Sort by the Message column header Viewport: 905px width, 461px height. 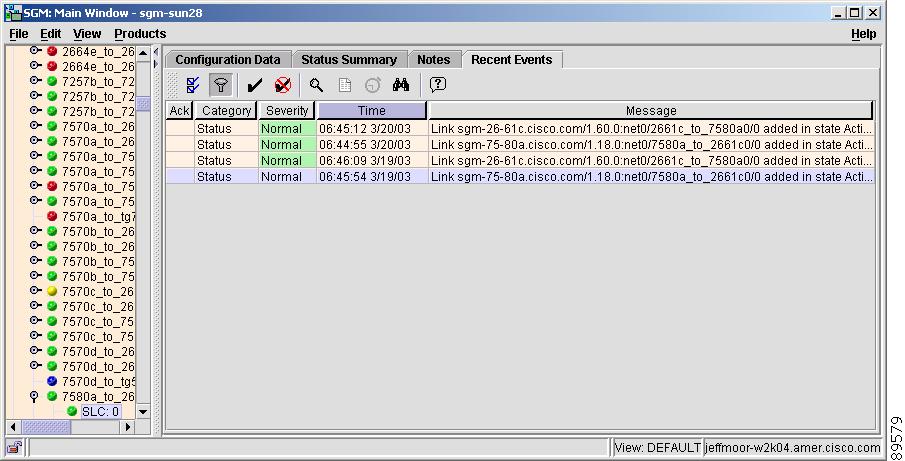[x=651, y=111]
